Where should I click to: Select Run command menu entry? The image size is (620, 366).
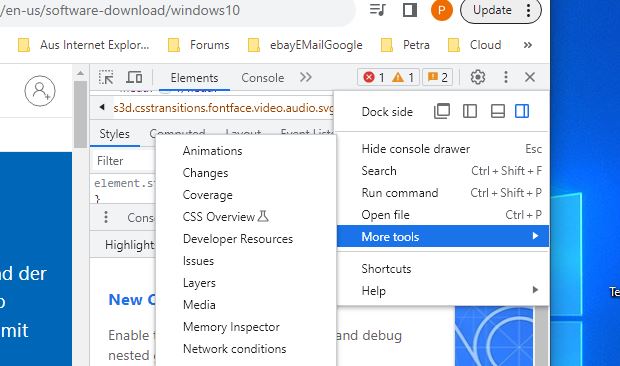[443, 193]
